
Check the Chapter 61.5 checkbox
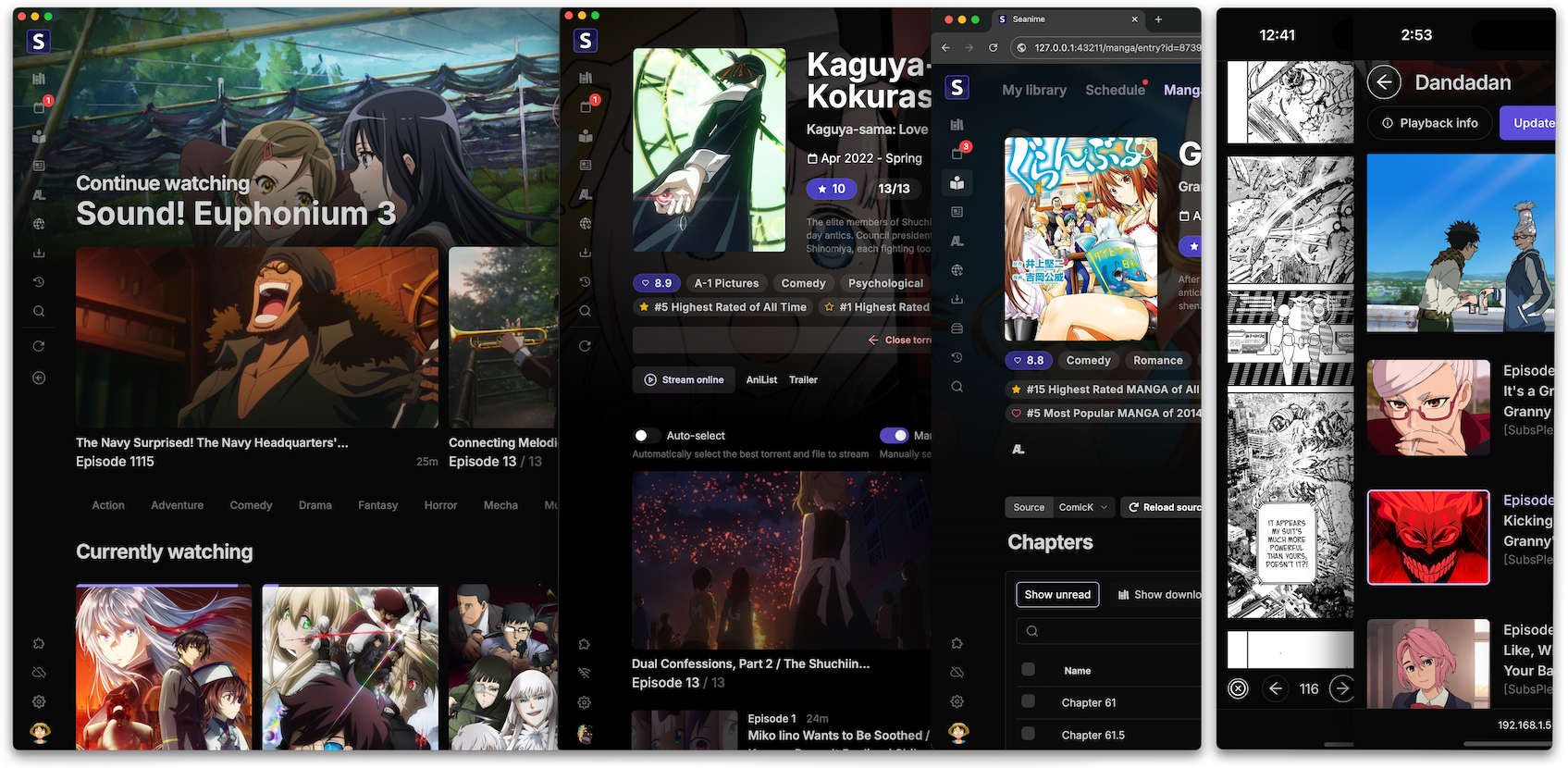pos(1028,734)
